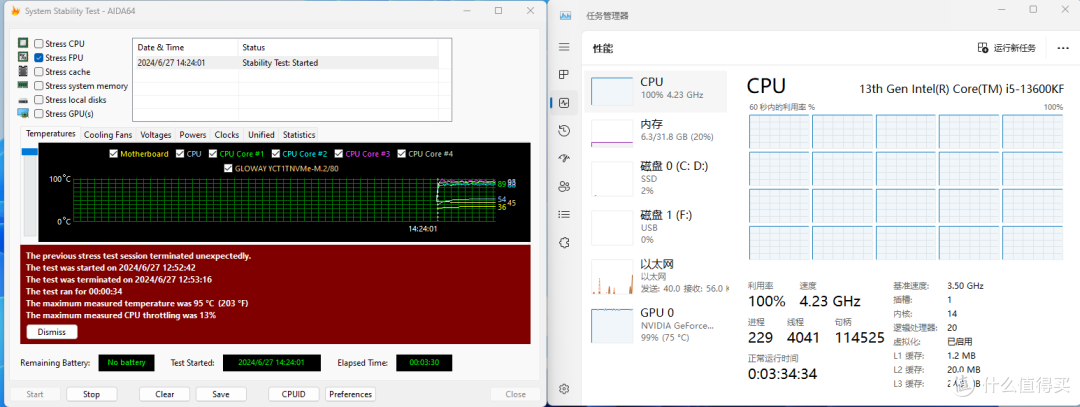Enable Stress CPU checkbox
The height and width of the screenshot is (407, 1080).
click(39, 44)
